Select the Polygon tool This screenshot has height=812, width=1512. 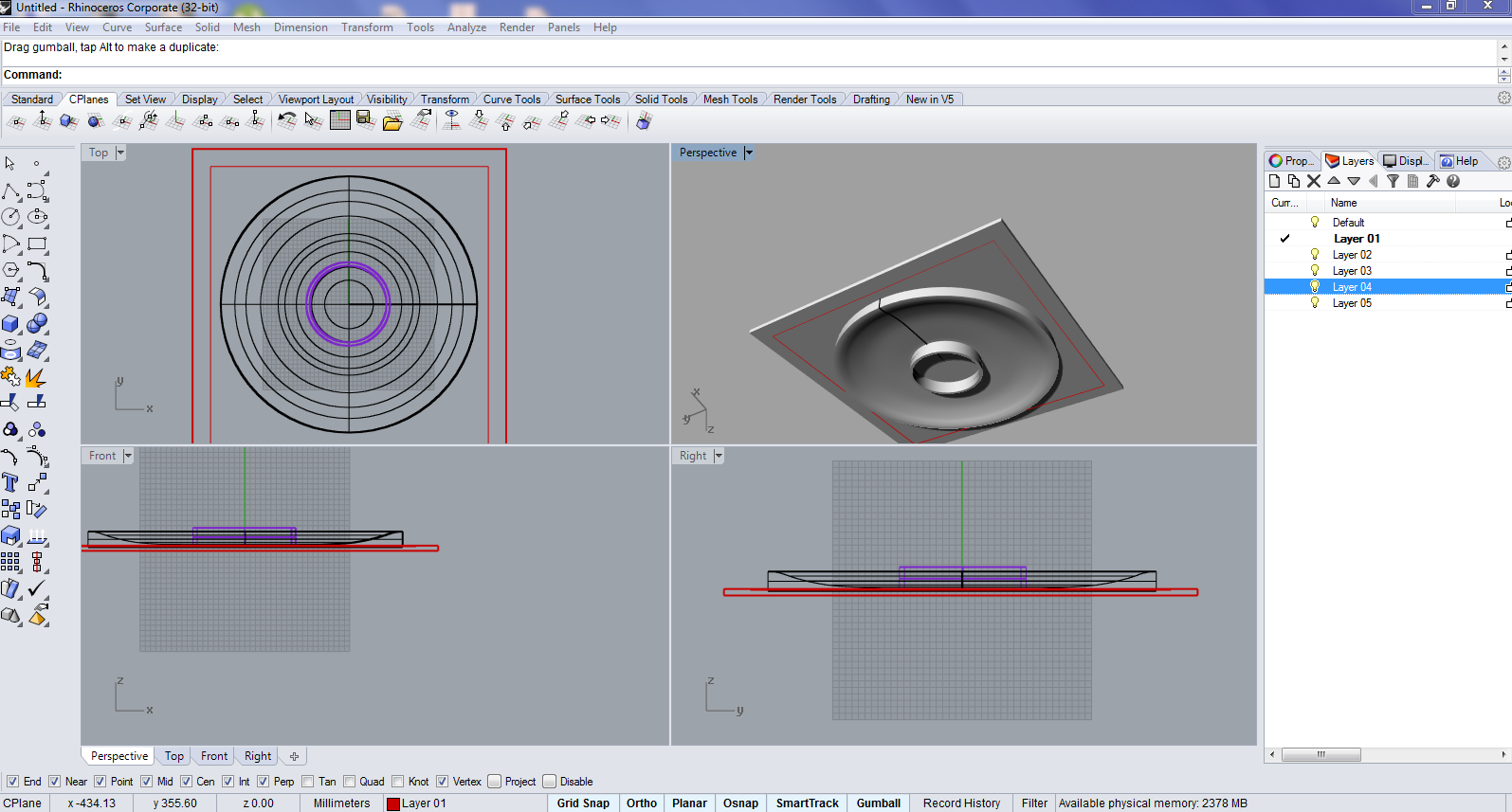(10, 270)
